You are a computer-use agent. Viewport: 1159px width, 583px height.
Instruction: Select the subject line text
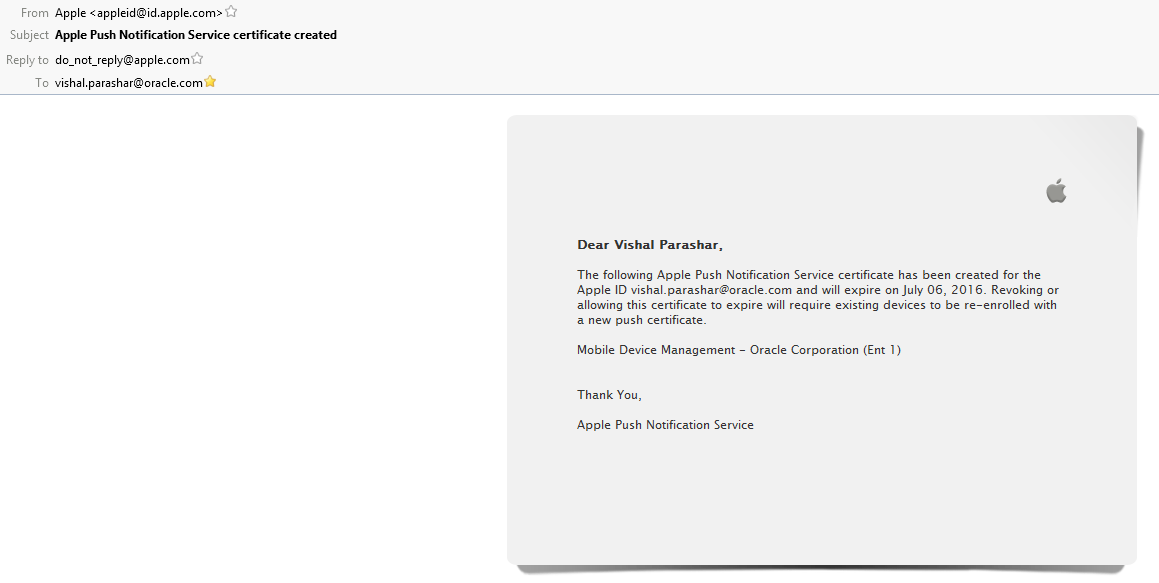[196, 35]
